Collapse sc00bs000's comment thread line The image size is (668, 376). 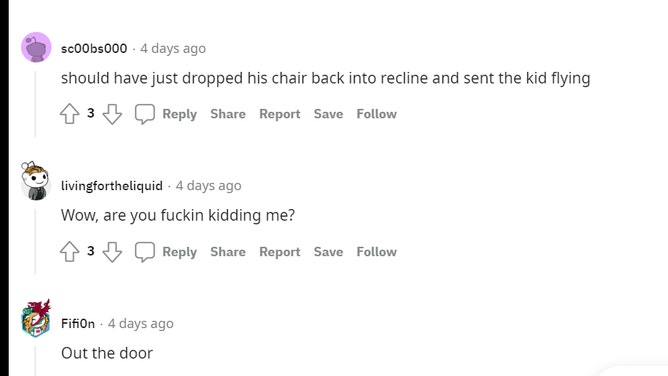(x=35, y=104)
